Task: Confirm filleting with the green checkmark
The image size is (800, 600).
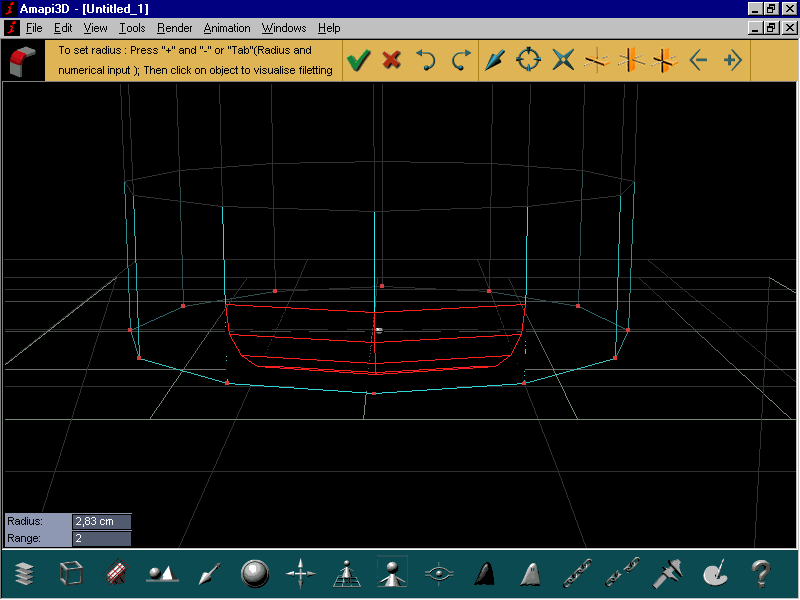Action: click(x=359, y=60)
